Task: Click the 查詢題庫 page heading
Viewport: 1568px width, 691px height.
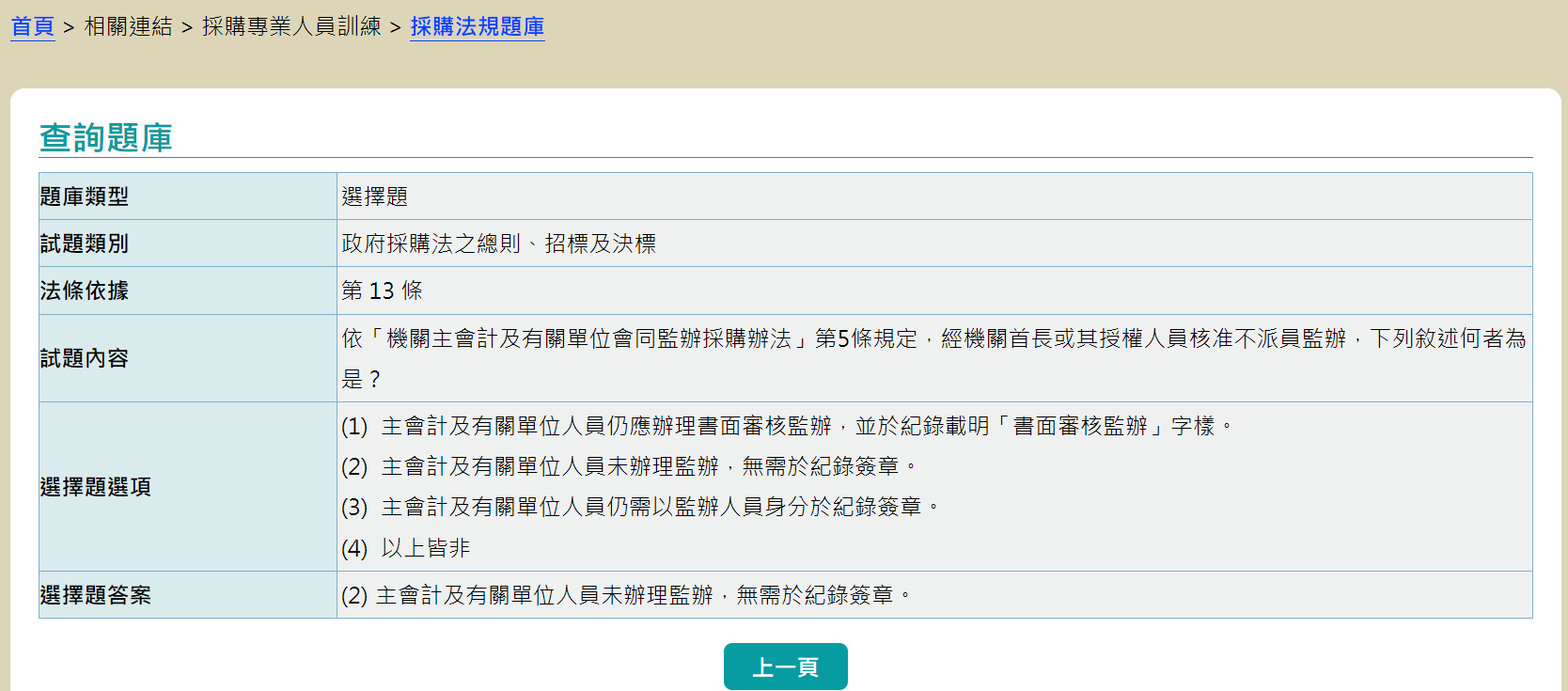Action: click(x=105, y=138)
